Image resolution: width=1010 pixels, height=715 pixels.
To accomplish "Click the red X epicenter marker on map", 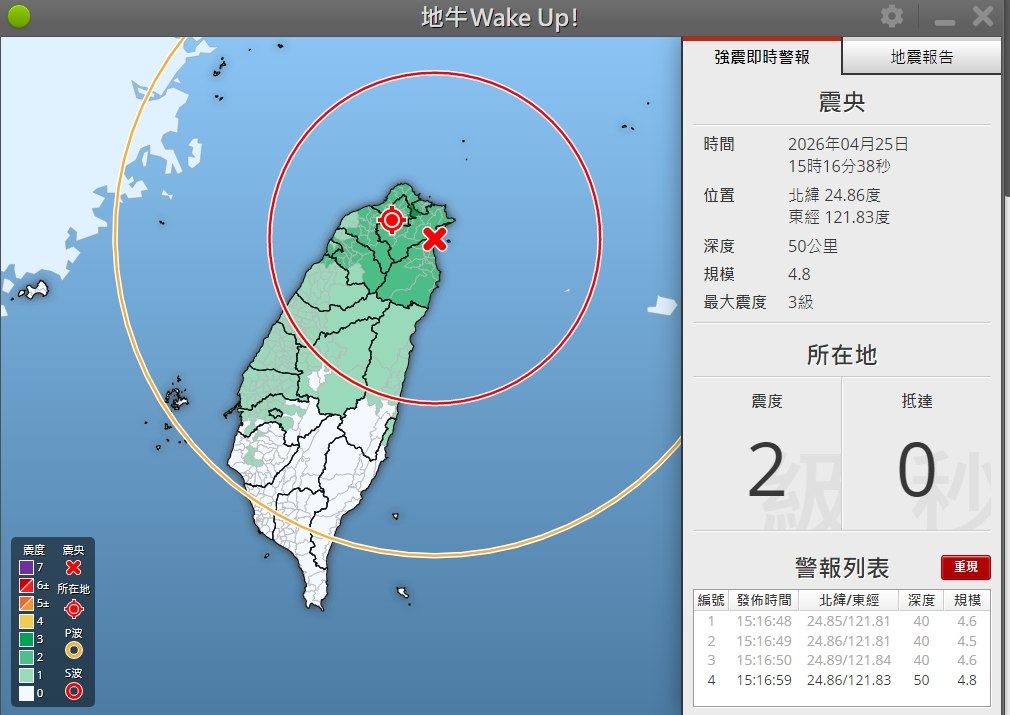I will 435,238.
